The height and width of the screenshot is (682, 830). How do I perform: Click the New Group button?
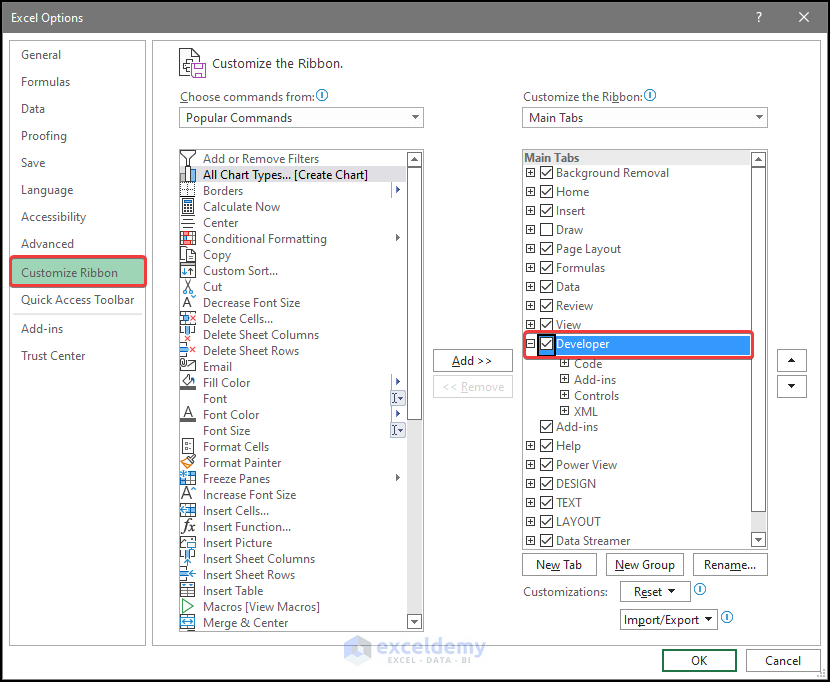click(x=644, y=565)
